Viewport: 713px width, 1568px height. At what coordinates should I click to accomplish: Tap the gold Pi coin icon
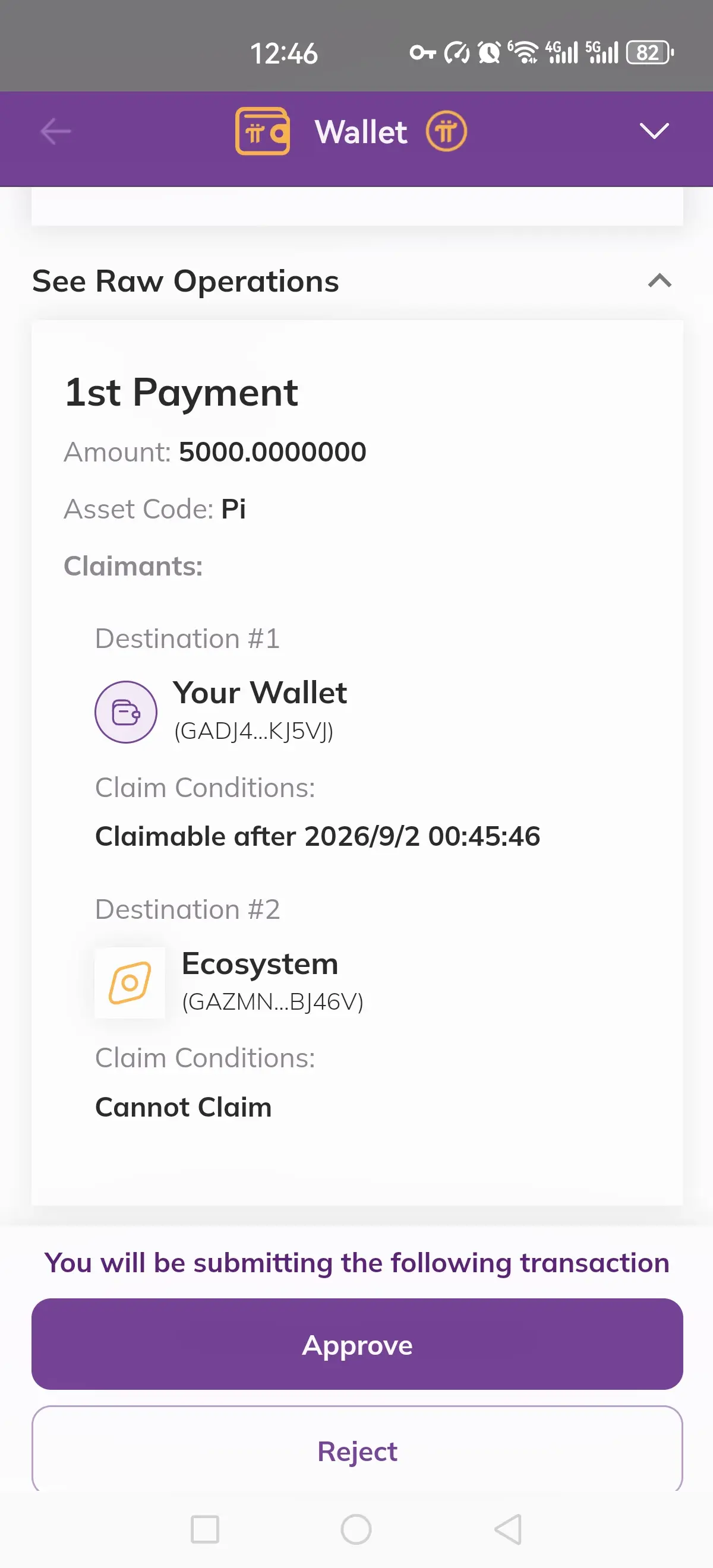tap(446, 131)
